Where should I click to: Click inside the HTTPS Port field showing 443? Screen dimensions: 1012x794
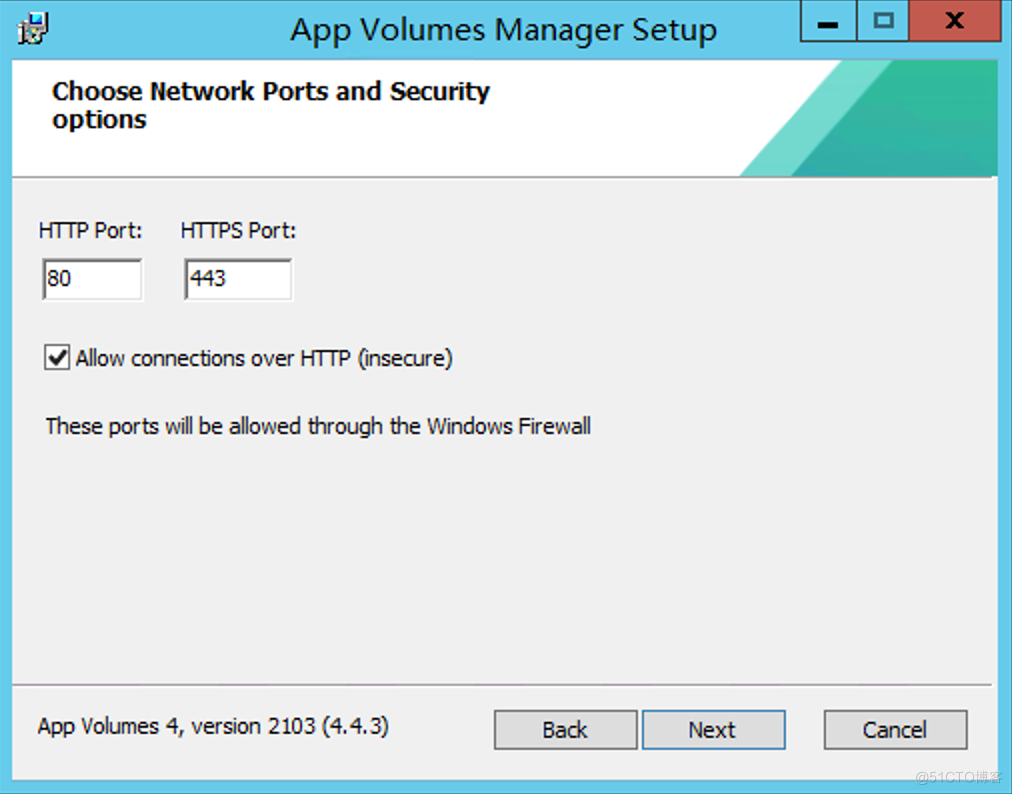click(x=237, y=278)
